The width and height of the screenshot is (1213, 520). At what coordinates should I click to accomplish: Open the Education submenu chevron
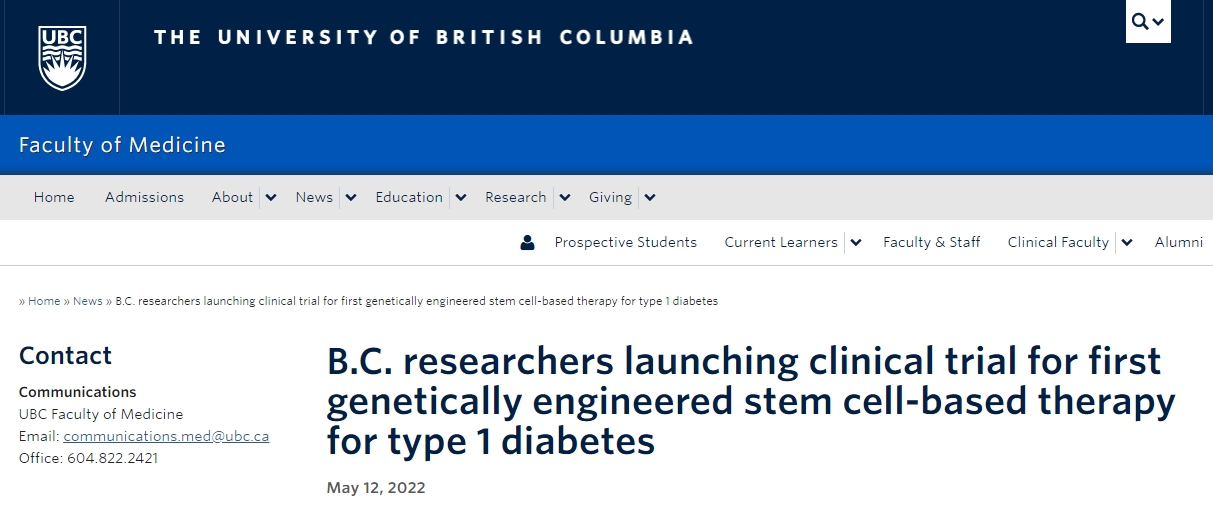(460, 198)
